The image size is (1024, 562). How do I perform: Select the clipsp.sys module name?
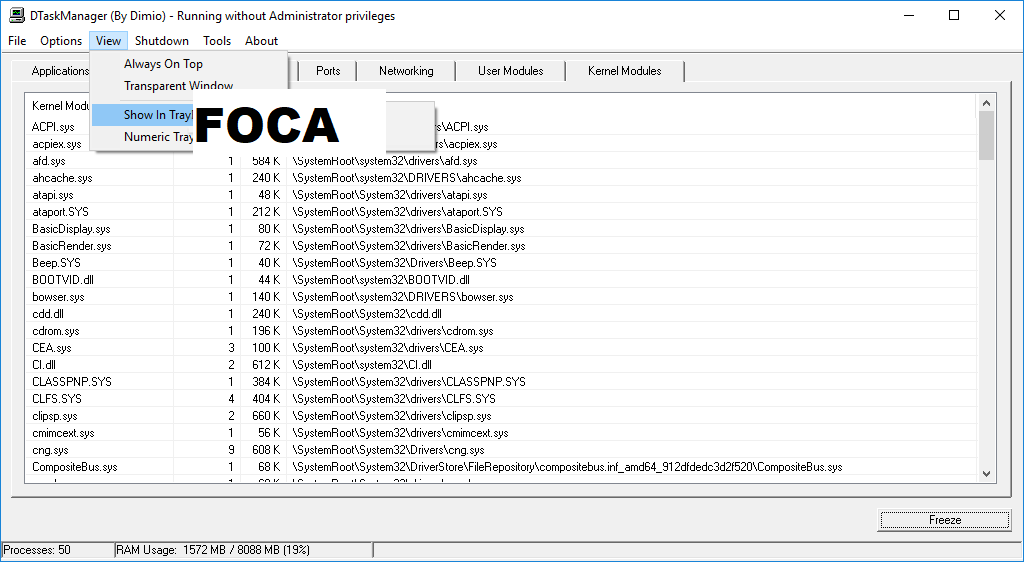pos(55,415)
